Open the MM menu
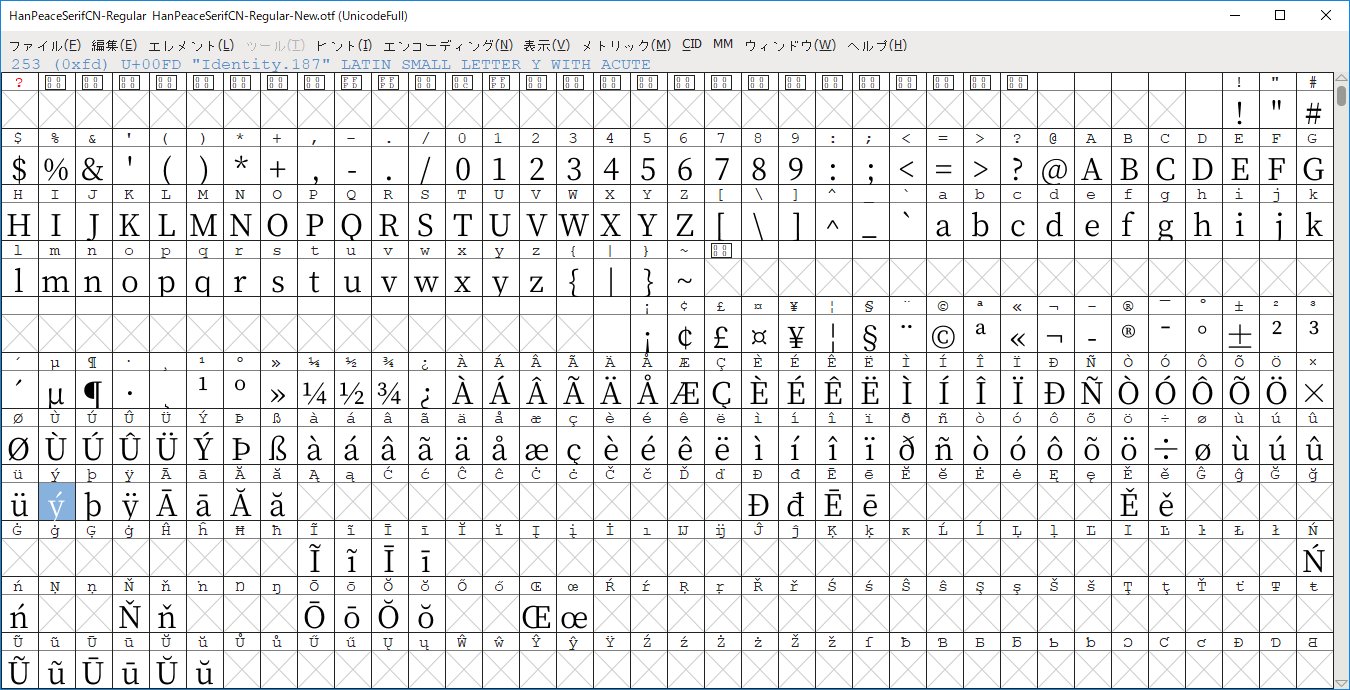Viewport: 1350px width, 690px height. (723, 45)
